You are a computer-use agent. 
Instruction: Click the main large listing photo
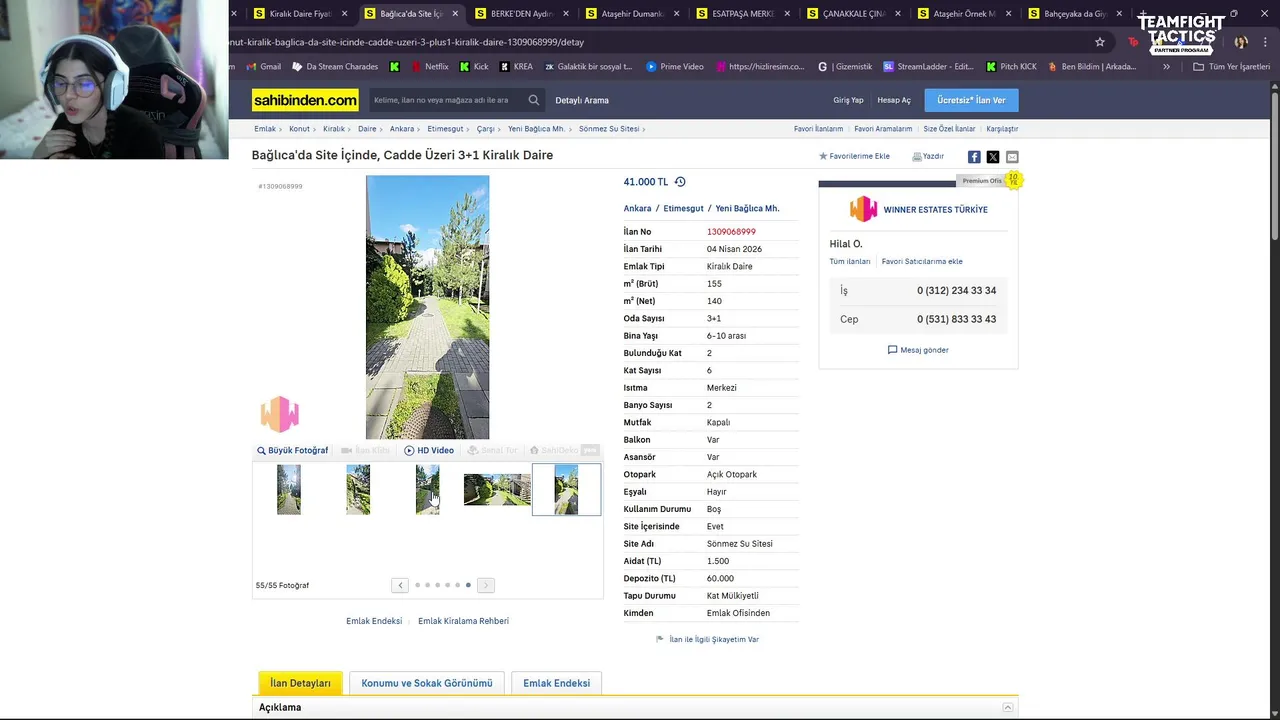[x=428, y=307]
